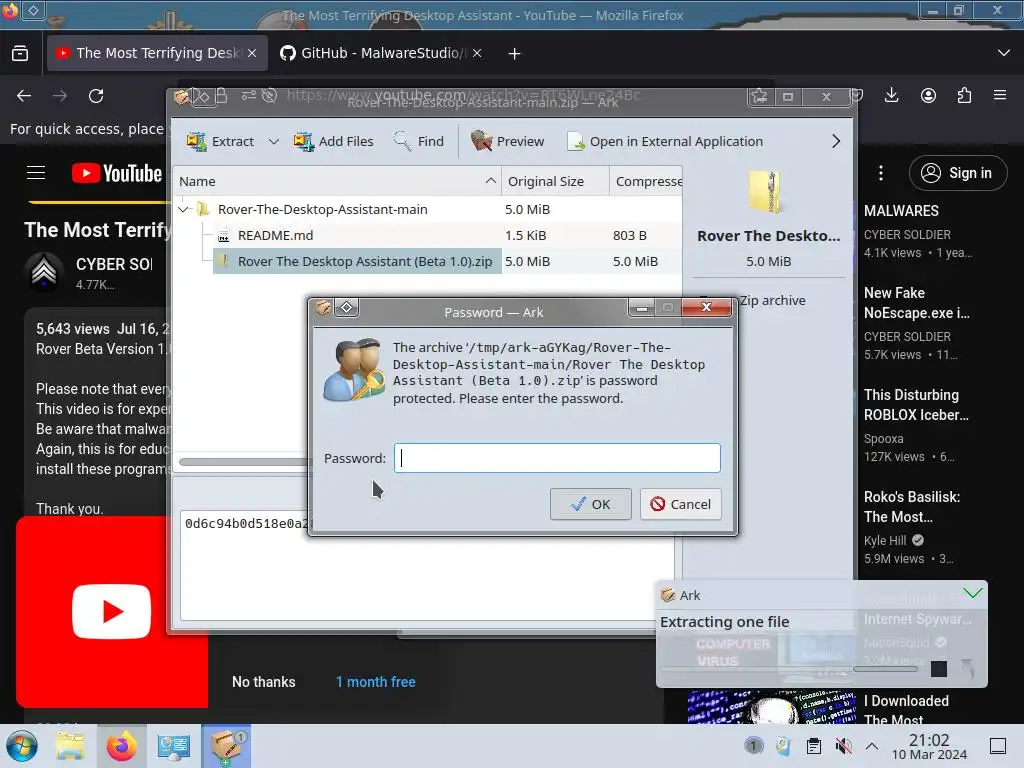Open the Extract dropdown arrow in Ark
Viewport: 1024px width, 768px height.
pyautogui.click(x=274, y=142)
